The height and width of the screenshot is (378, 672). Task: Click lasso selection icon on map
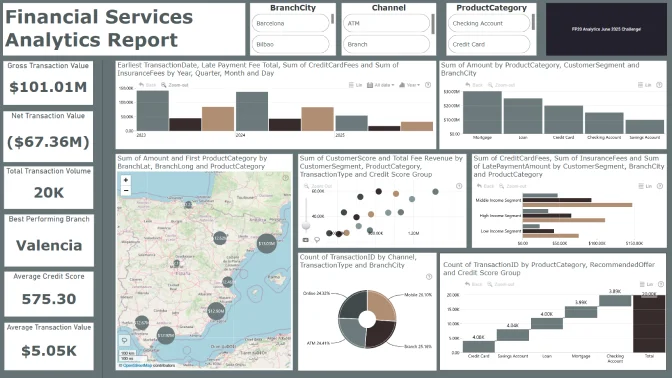pos(125,340)
